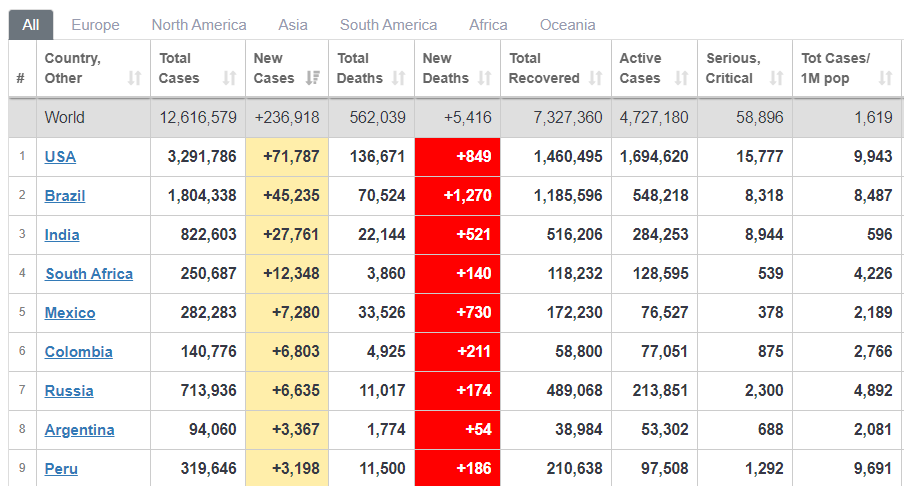Click sort icon in Tot Cases/1M pop header
Screen dimensions: 904x486
[885, 78]
